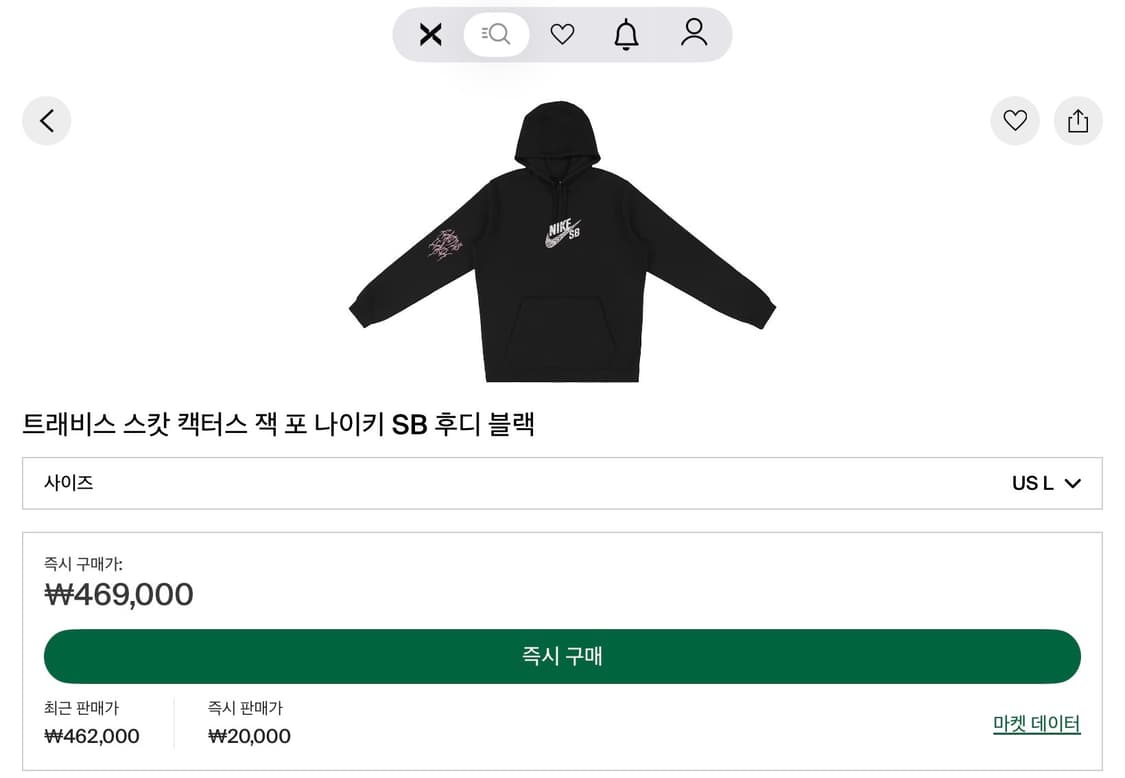Open the size chevron to change sizes

tap(1073, 483)
